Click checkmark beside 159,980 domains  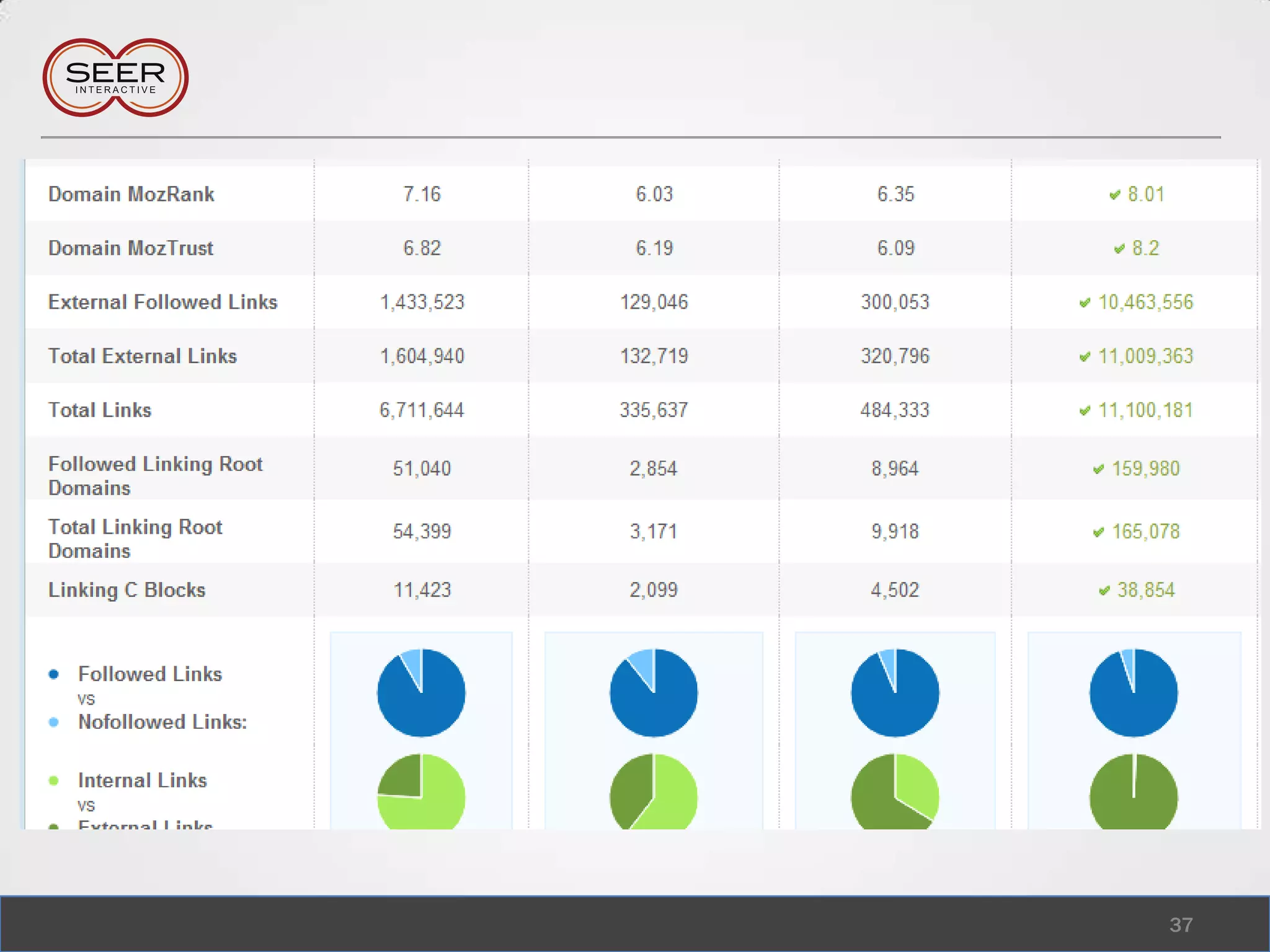pyautogui.click(x=1098, y=469)
